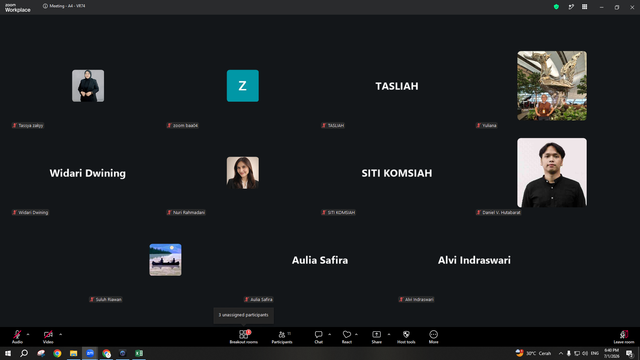Open the weather widget showing 30°C Cerah
The width and height of the screenshot is (640, 360).
533,353
